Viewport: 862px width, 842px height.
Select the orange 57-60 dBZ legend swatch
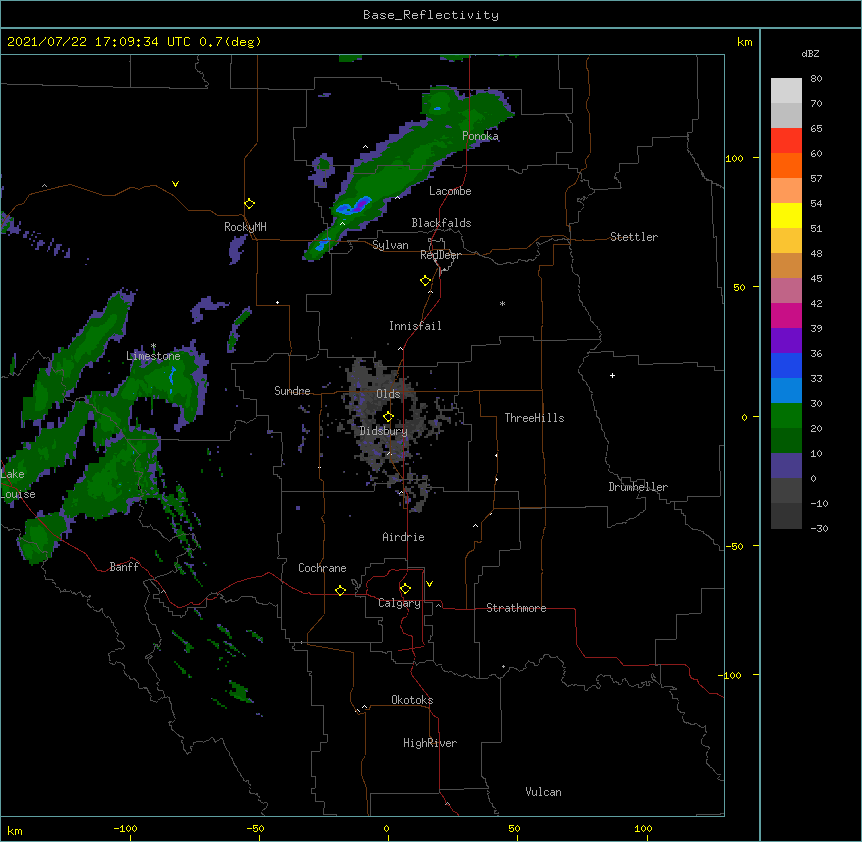pos(786,165)
